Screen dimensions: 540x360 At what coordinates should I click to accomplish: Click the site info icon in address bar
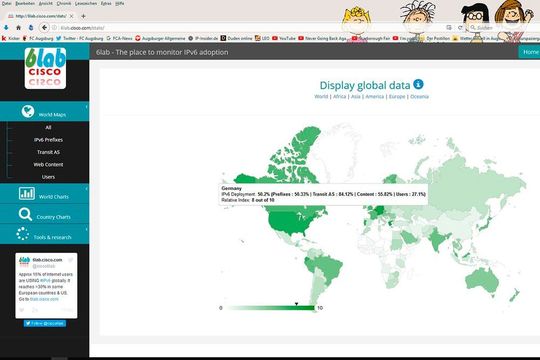(x=54, y=28)
